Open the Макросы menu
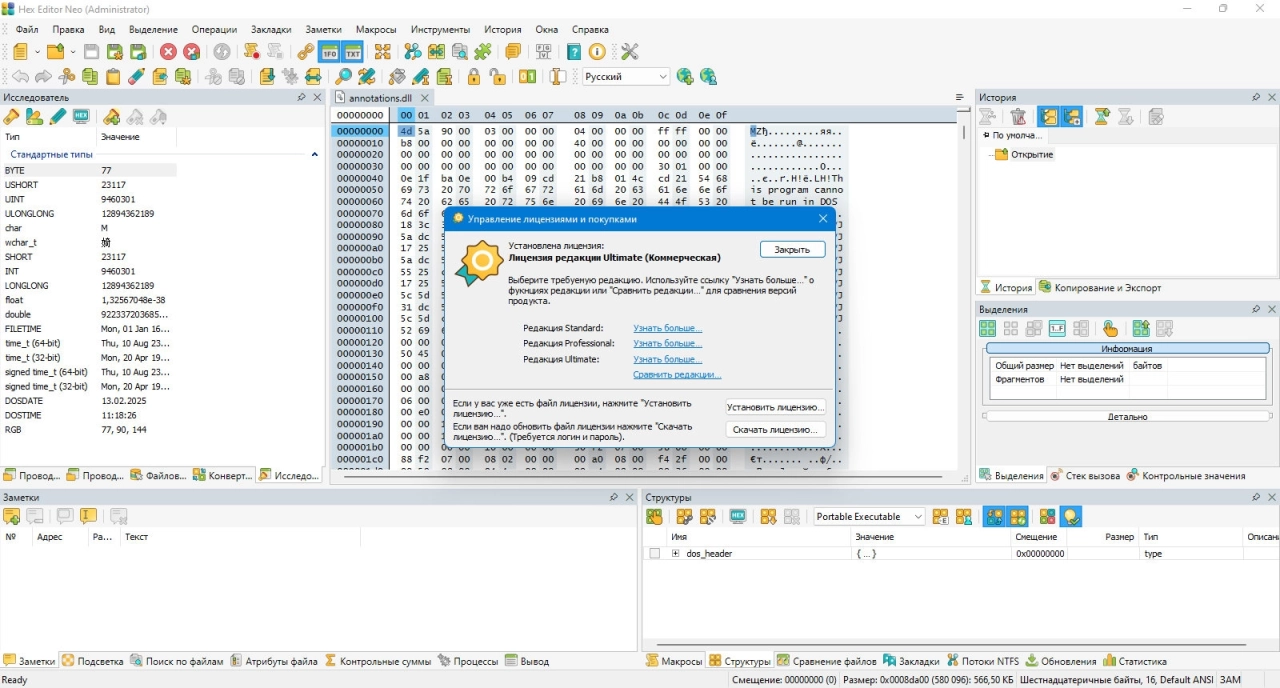 tap(375, 30)
